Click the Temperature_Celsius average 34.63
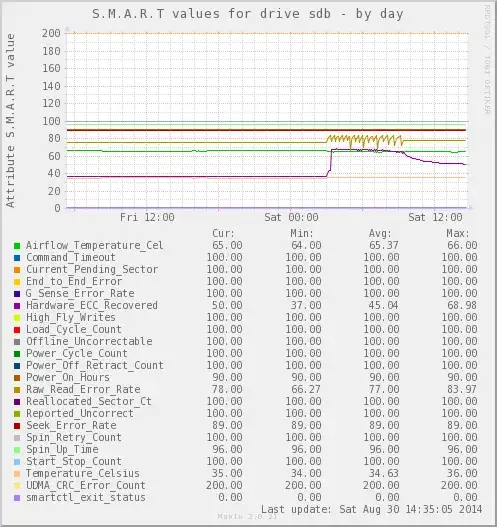The height and width of the screenshot is (527, 497). (384, 474)
